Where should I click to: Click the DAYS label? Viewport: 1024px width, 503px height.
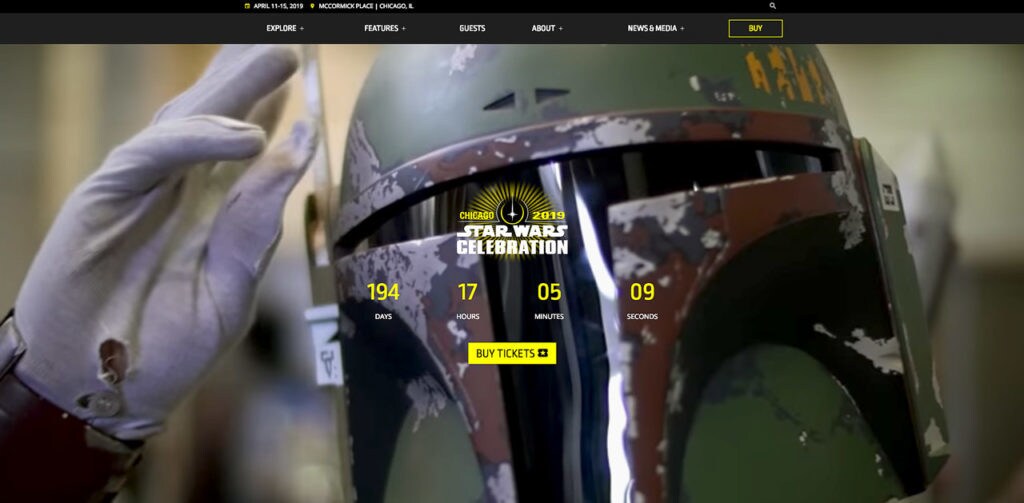click(x=383, y=317)
